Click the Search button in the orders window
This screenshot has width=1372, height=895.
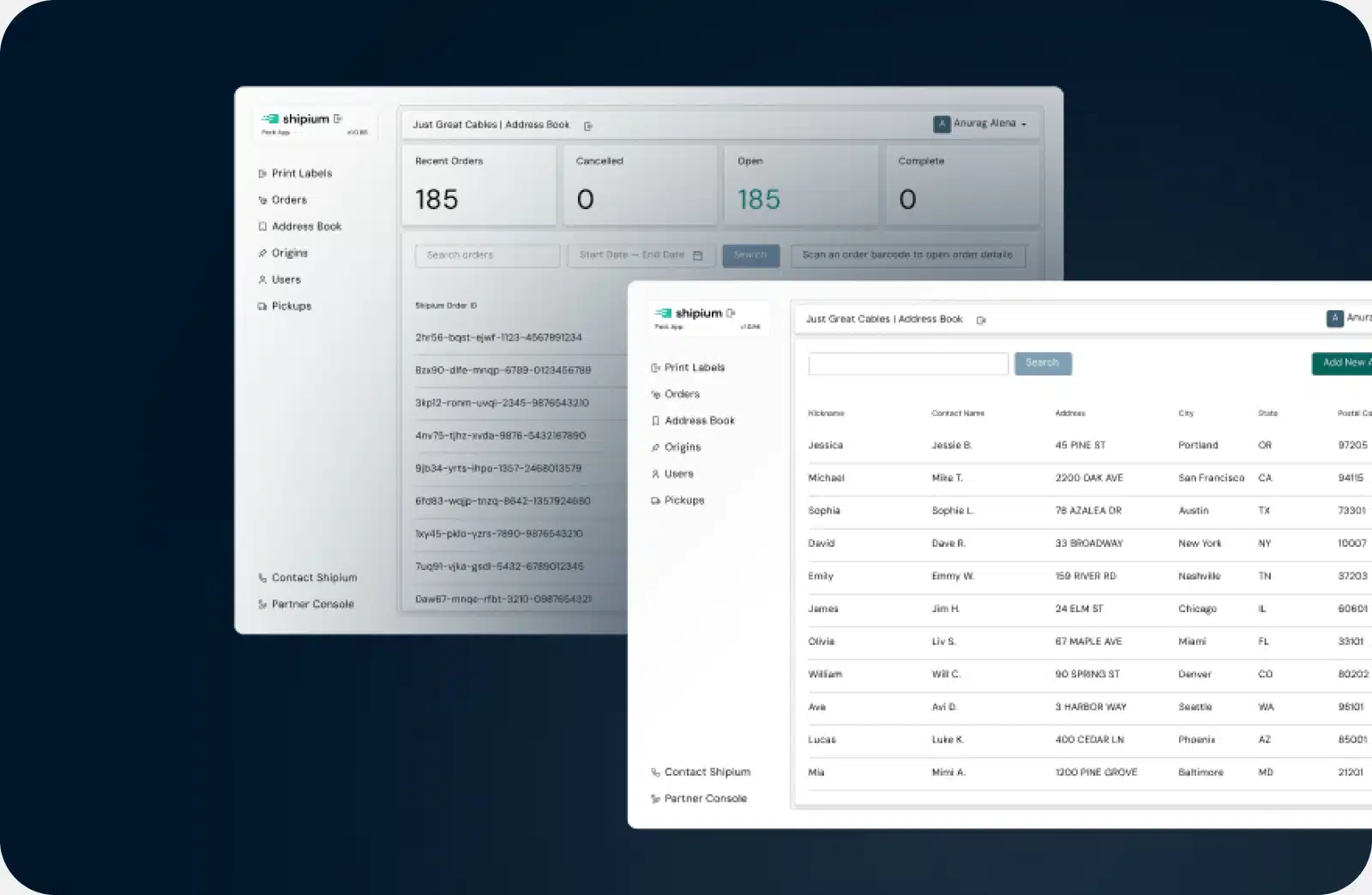coord(750,255)
